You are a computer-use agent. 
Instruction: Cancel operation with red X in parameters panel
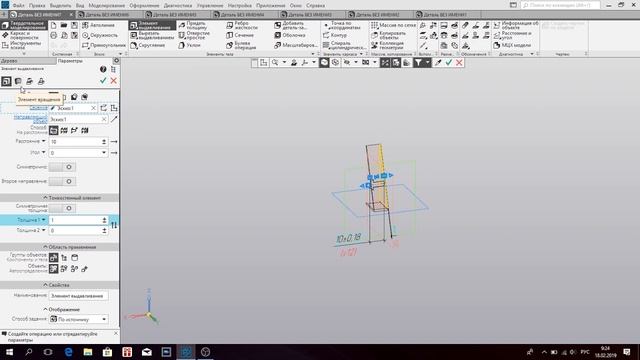(113, 81)
